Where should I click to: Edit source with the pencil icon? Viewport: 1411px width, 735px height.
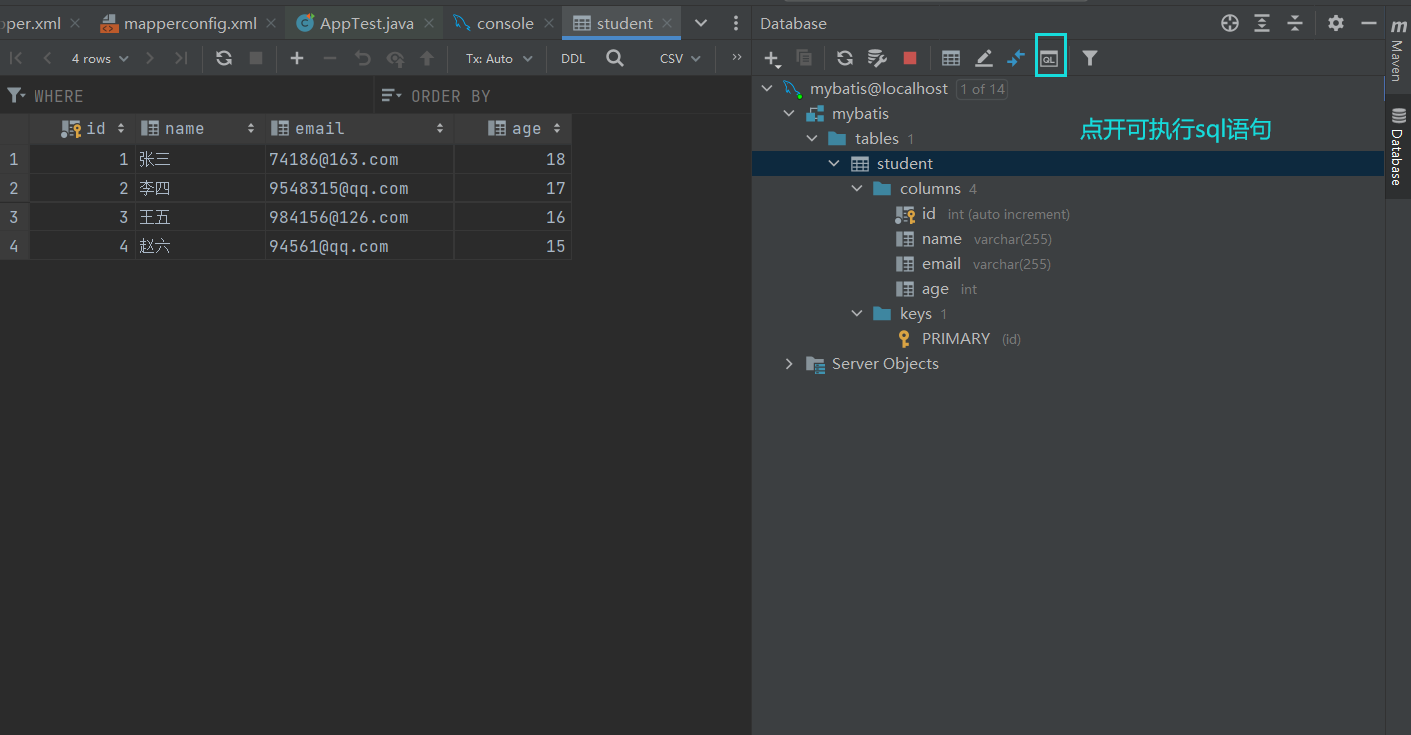pos(984,59)
